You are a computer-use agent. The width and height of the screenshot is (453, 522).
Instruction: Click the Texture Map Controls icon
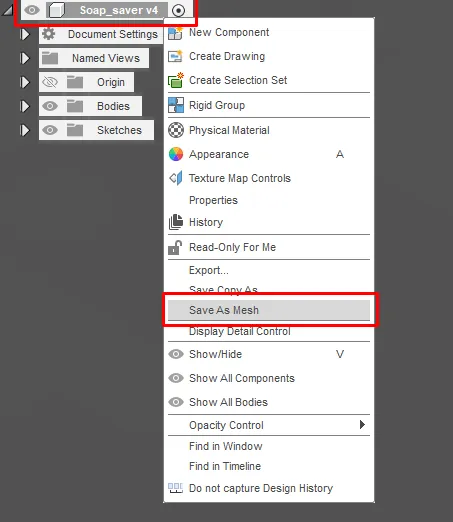(176, 178)
